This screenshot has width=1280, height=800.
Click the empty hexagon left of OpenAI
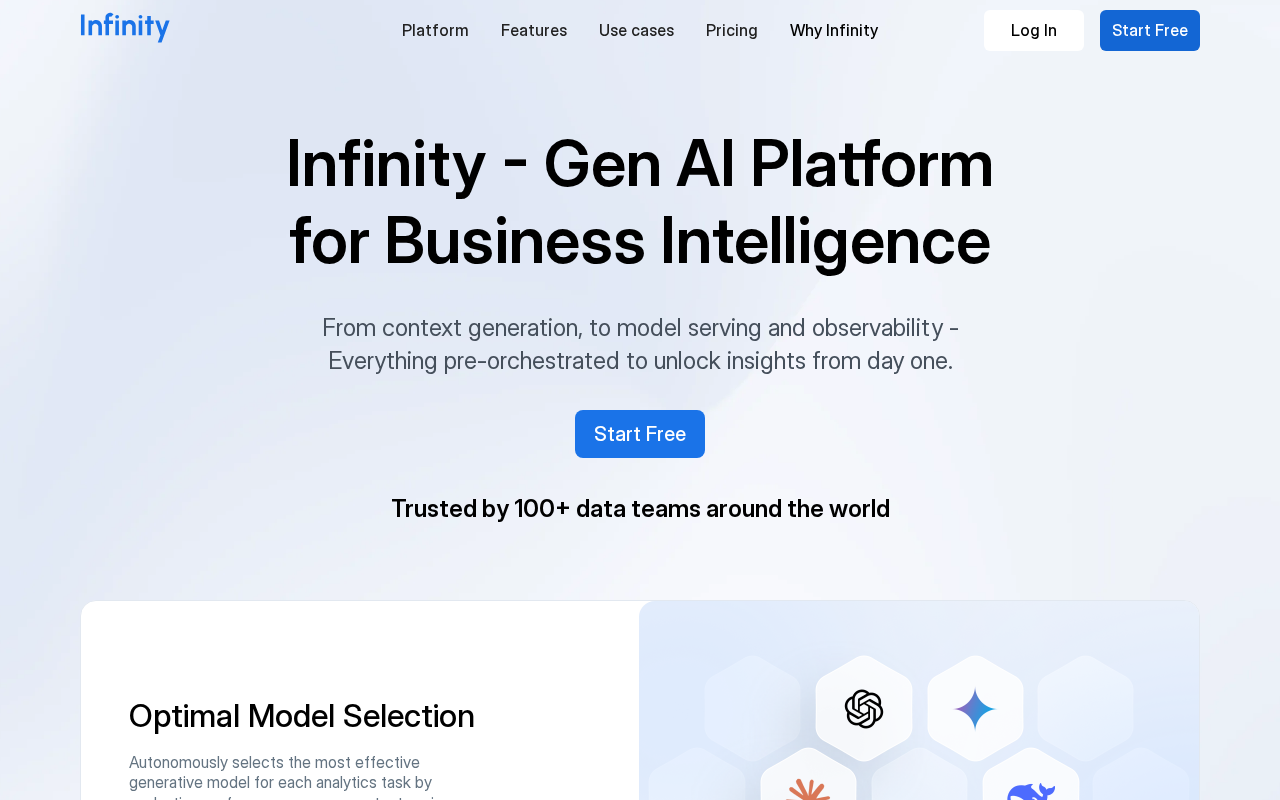[752, 709]
